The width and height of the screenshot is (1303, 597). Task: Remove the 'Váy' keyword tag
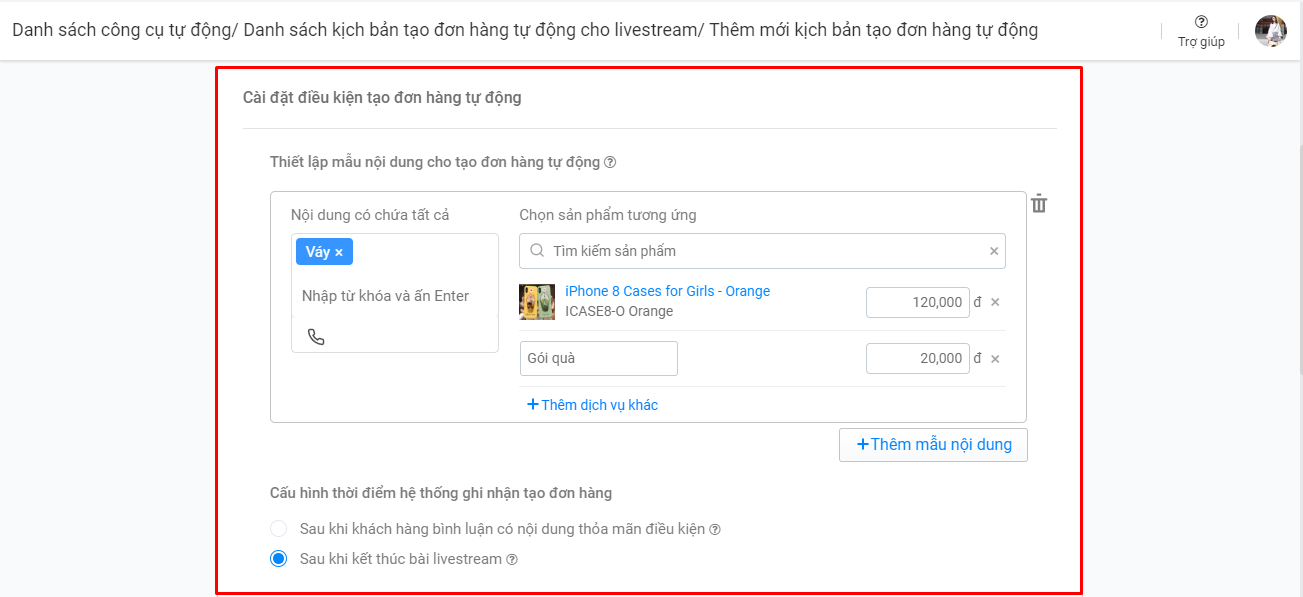pyautogui.click(x=339, y=251)
